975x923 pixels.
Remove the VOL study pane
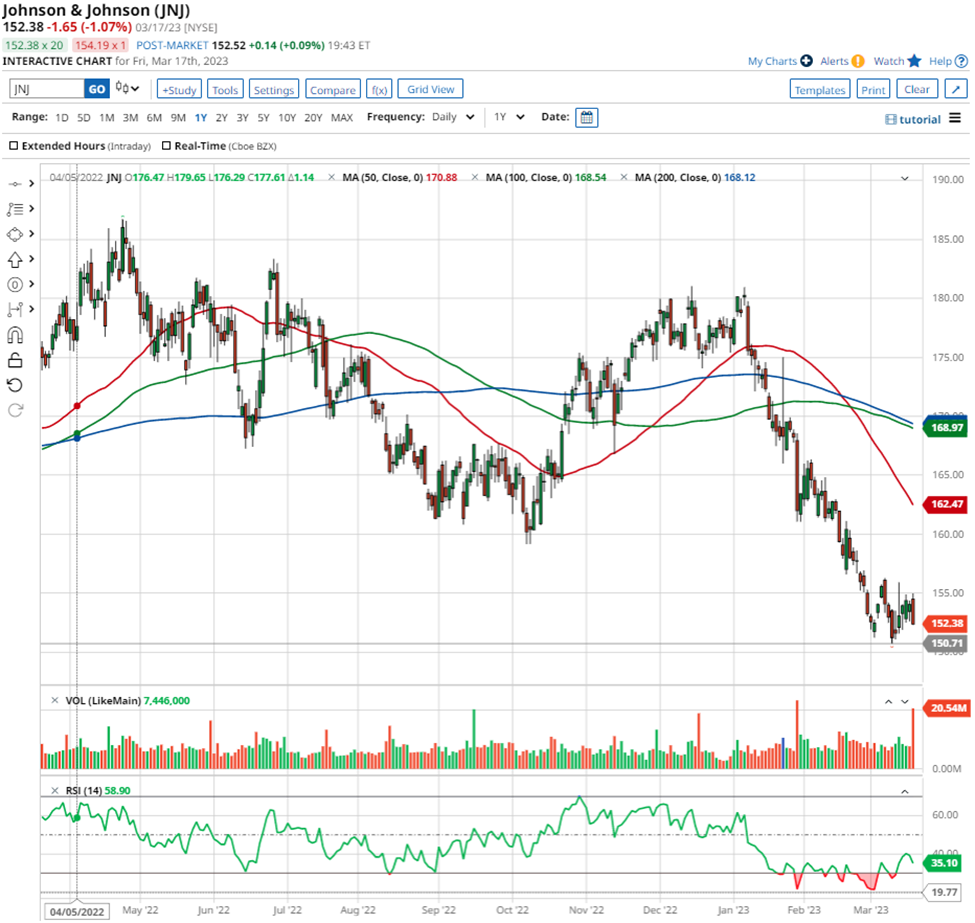pyautogui.click(x=55, y=700)
